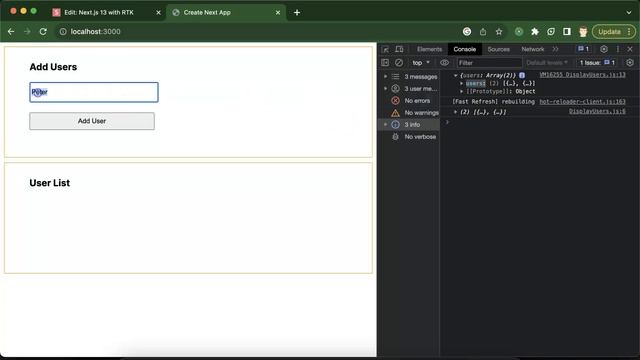Select the No warnings filter row
The width and height of the screenshot is (640, 360).
click(409, 113)
